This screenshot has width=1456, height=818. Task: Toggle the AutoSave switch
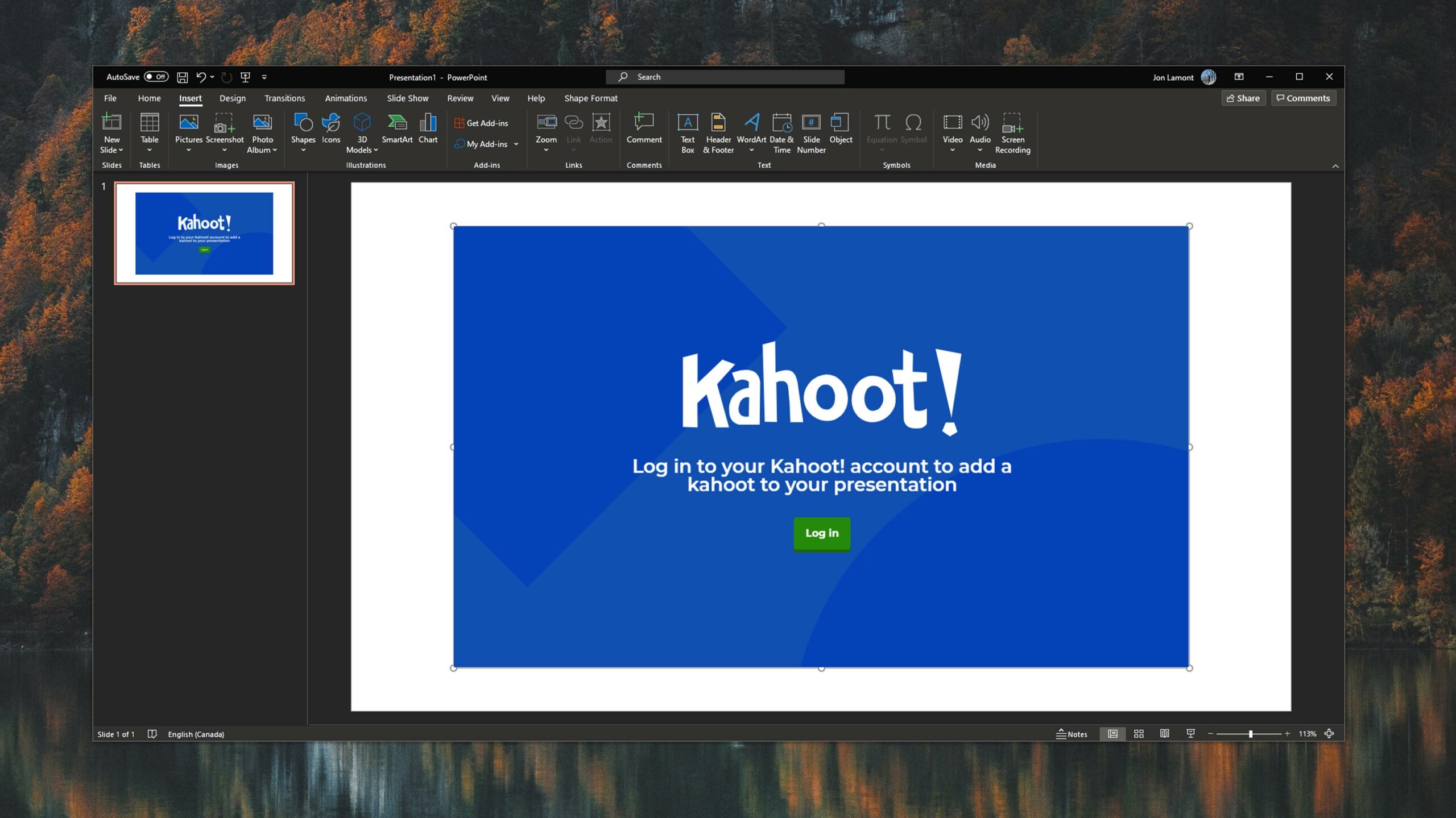coord(156,77)
